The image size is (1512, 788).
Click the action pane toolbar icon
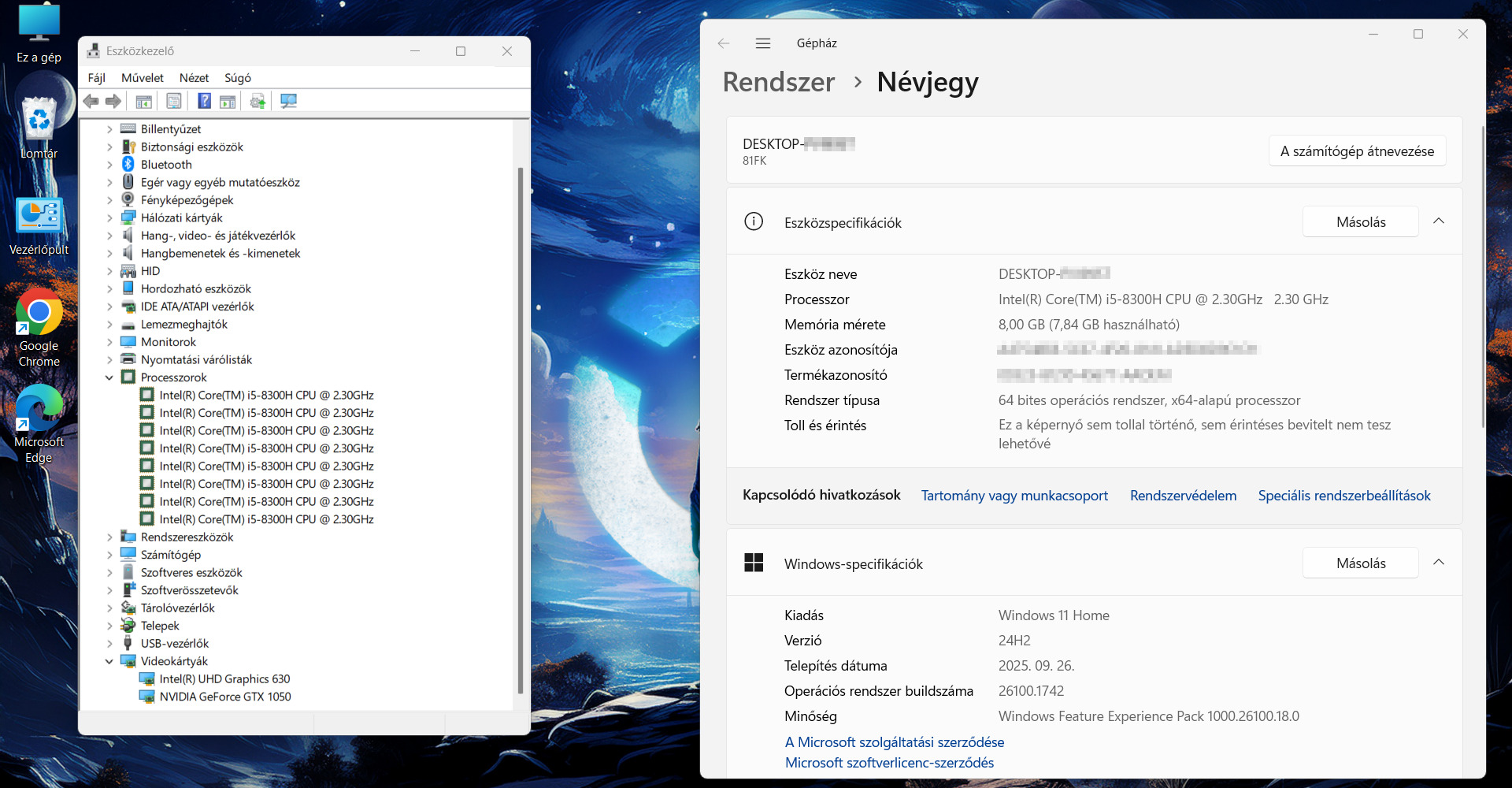tap(228, 101)
